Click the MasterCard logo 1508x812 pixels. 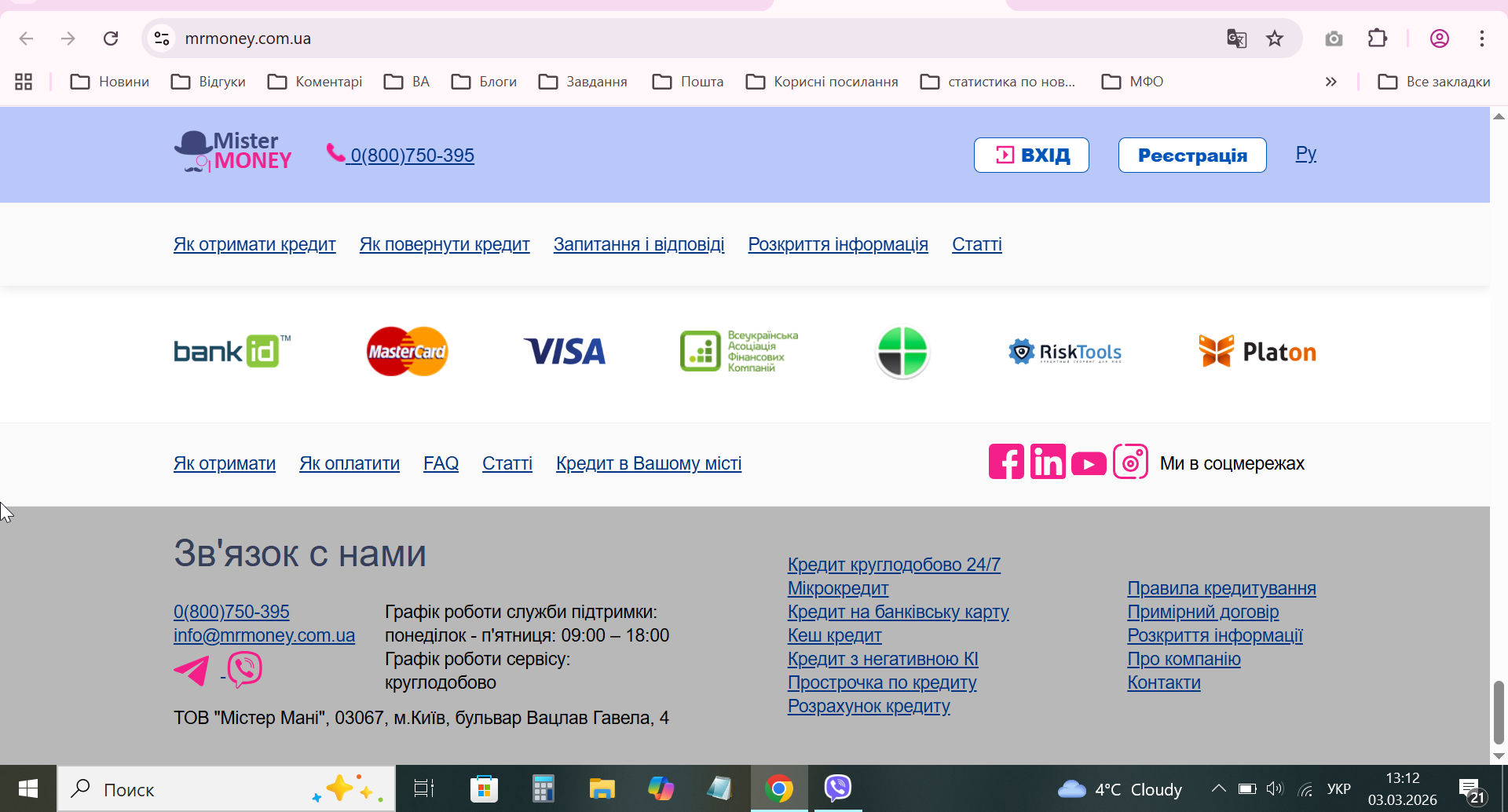[408, 351]
